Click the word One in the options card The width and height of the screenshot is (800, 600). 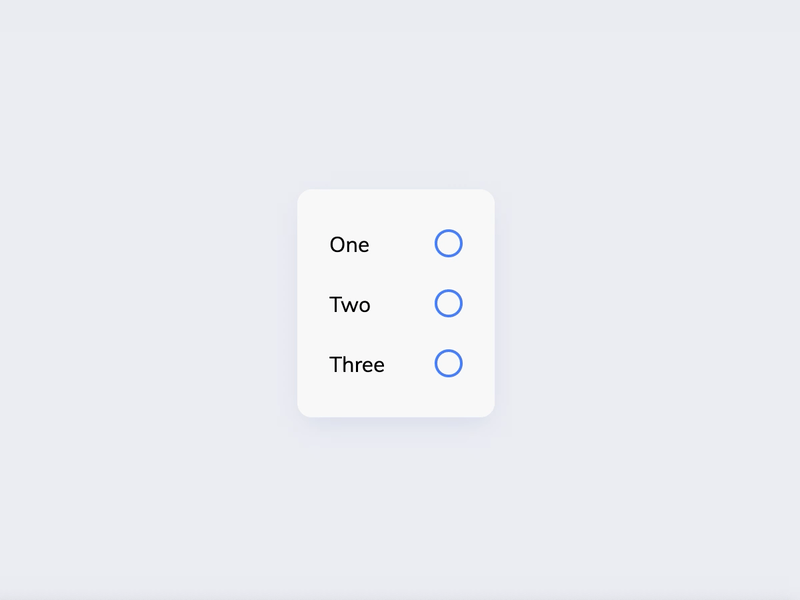(x=349, y=245)
